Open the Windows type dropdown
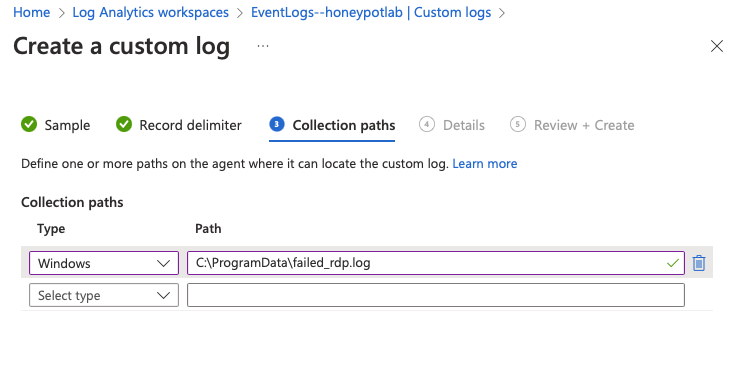Viewport: 745px width, 392px height. pos(104,263)
